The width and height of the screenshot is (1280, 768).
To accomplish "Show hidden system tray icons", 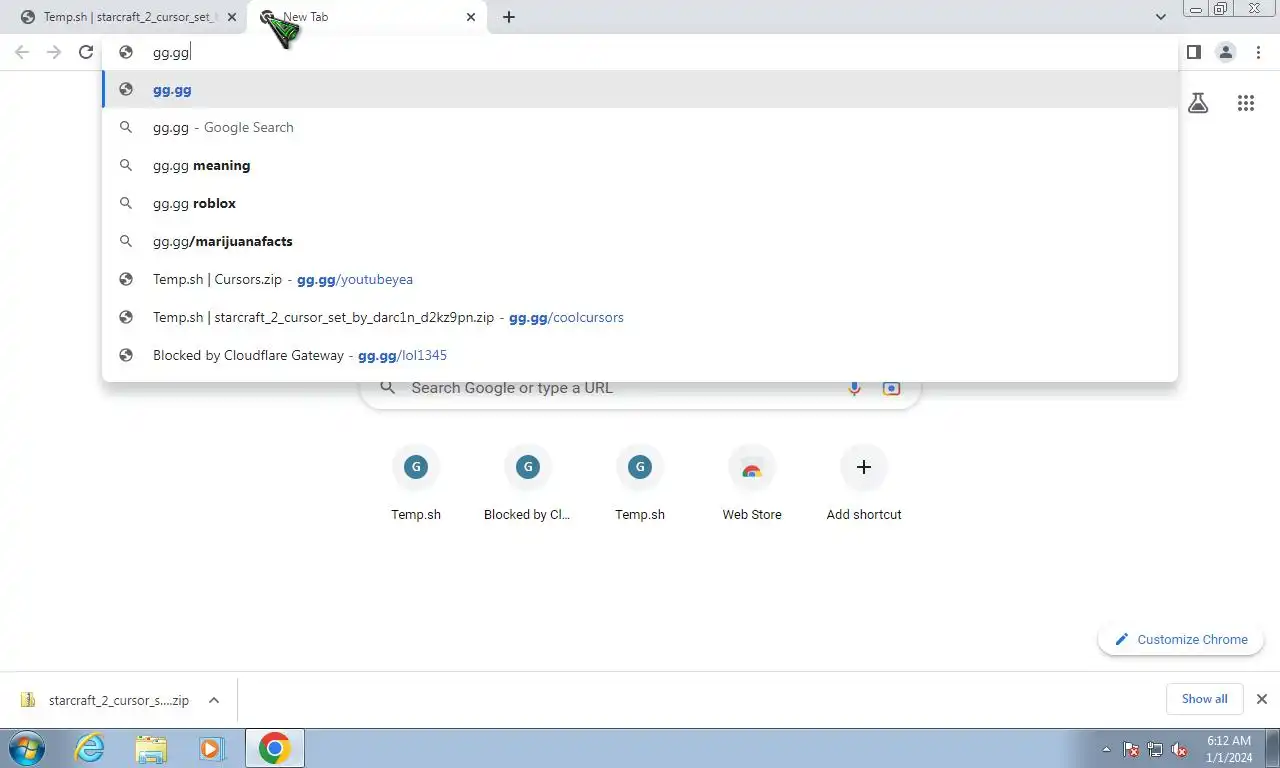I will (x=1106, y=749).
